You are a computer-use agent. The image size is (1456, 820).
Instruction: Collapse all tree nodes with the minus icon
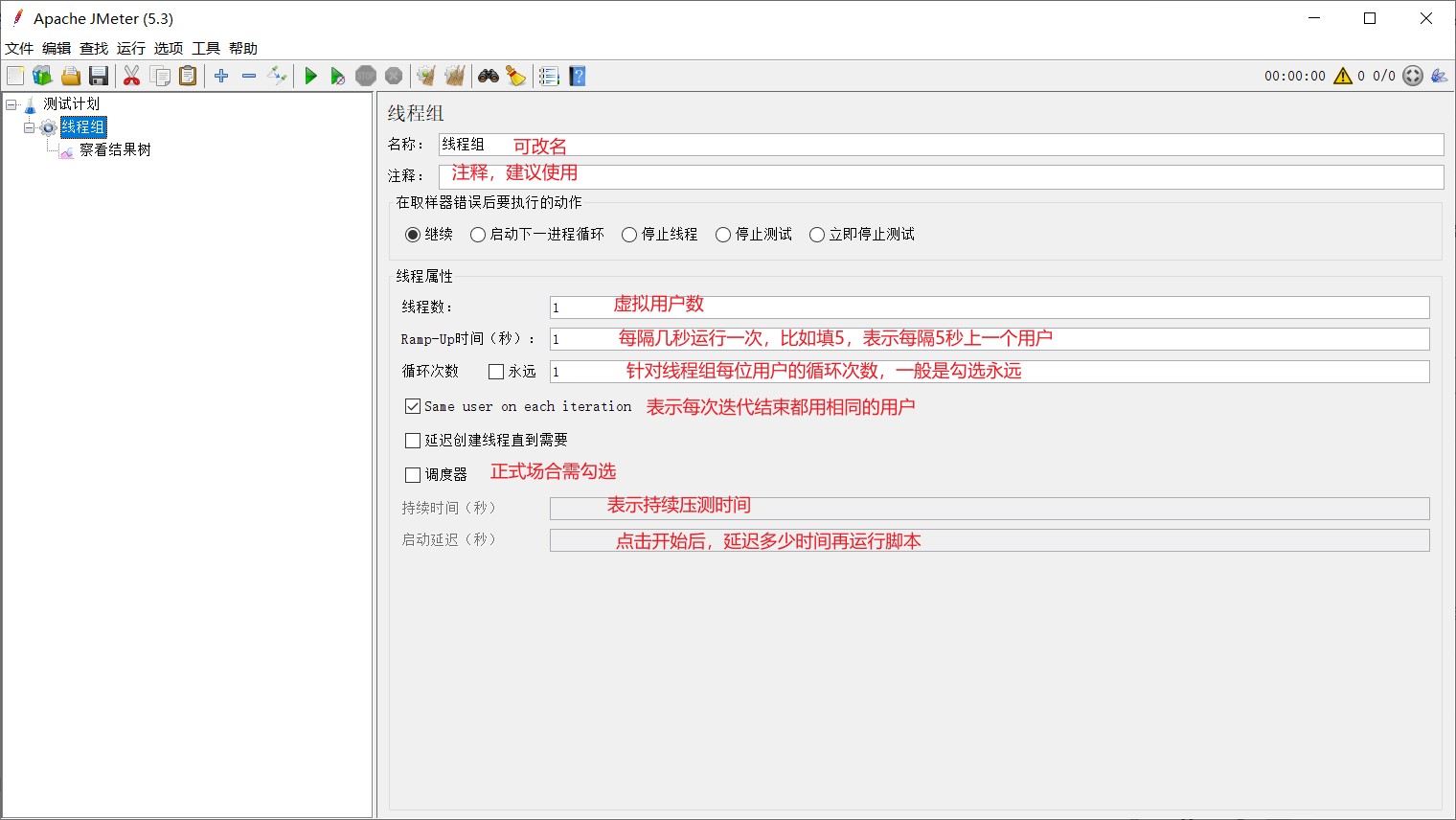coord(249,76)
